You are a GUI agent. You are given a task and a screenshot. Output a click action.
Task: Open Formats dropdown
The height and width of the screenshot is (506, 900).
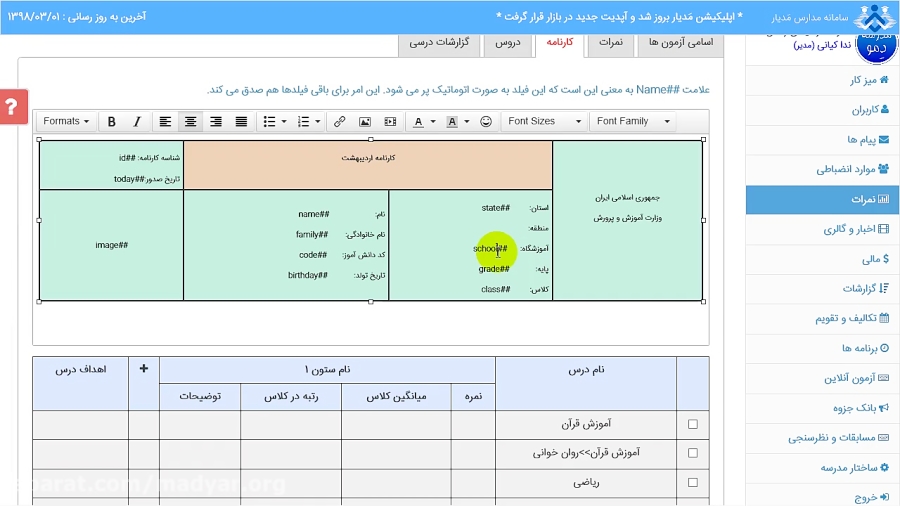66,122
